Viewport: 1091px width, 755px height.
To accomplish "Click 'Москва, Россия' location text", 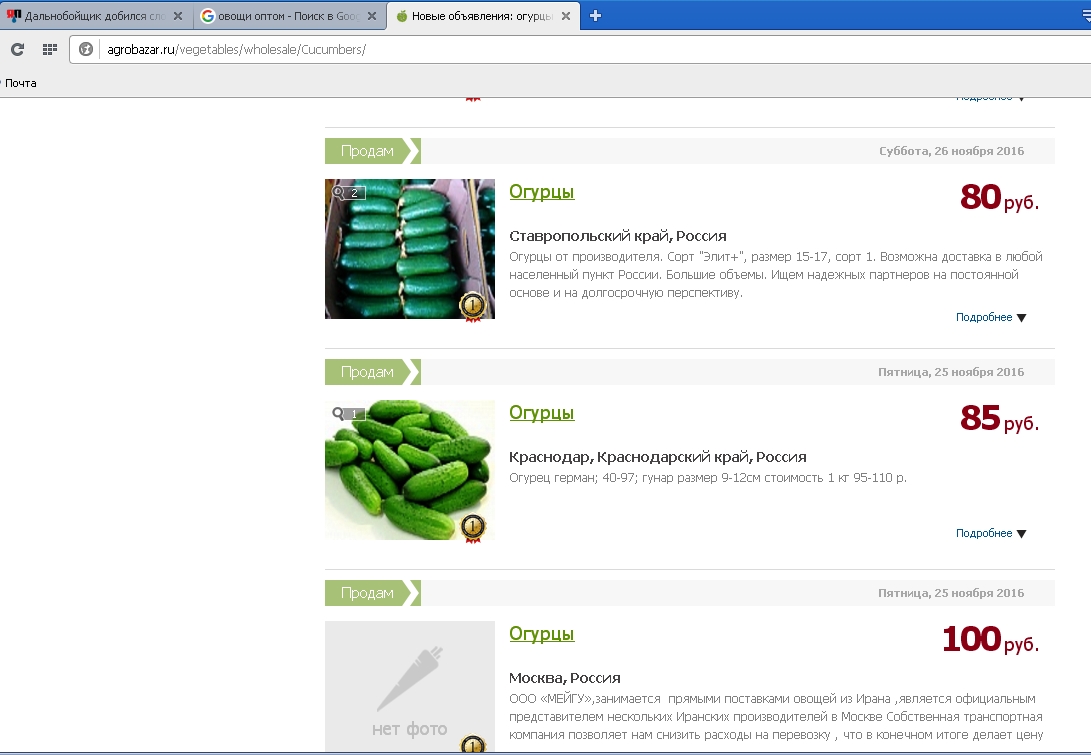I will (564, 678).
